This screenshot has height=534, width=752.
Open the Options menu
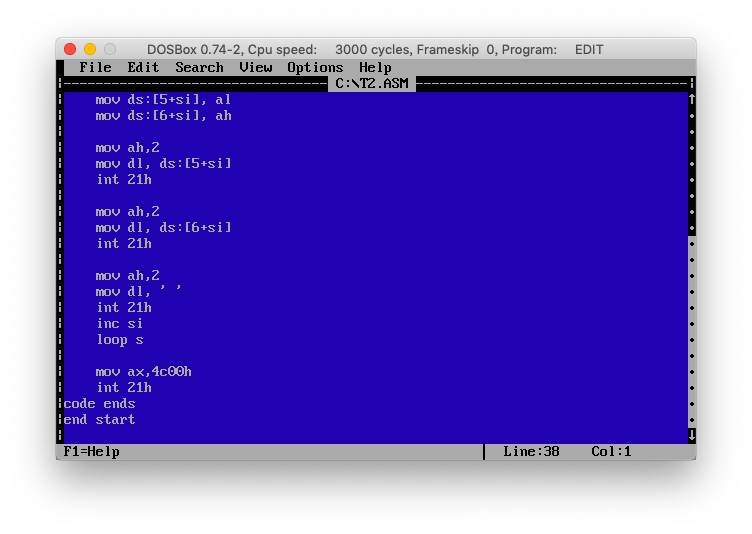(x=315, y=68)
